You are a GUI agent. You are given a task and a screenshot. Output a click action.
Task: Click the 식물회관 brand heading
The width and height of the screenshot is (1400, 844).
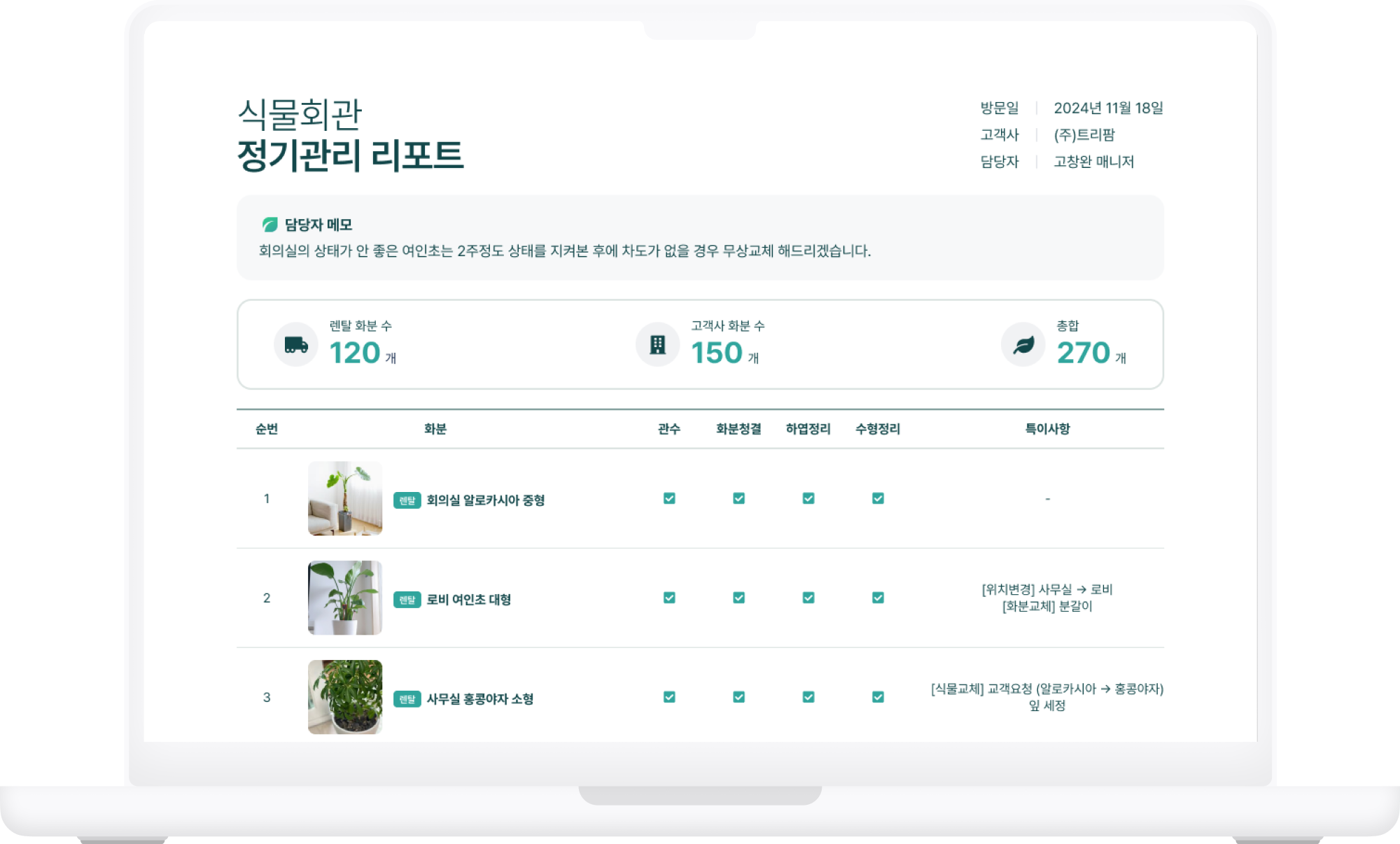[x=300, y=114]
